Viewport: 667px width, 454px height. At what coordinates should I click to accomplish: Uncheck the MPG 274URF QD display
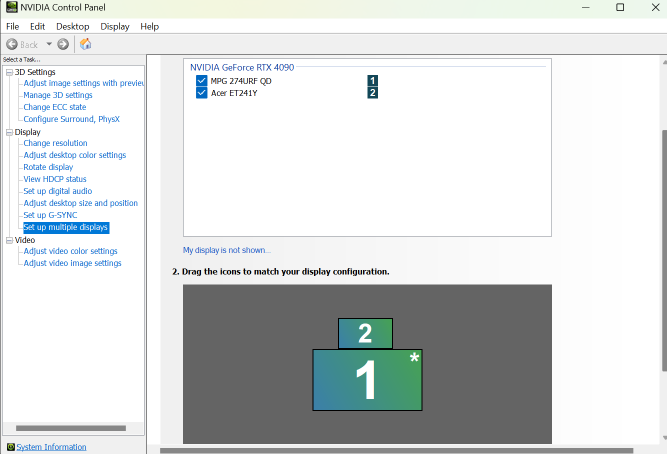coord(202,80)
